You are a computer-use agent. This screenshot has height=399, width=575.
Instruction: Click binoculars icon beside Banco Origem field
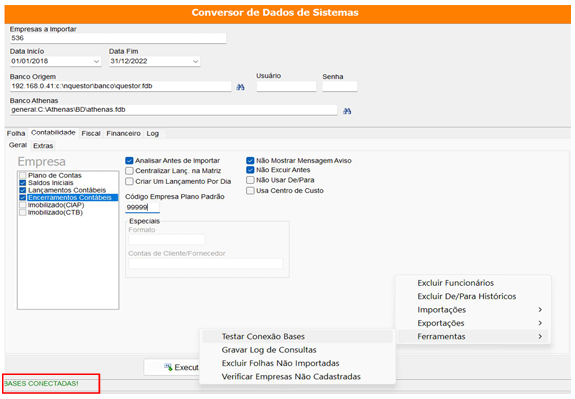click(241, 87)
